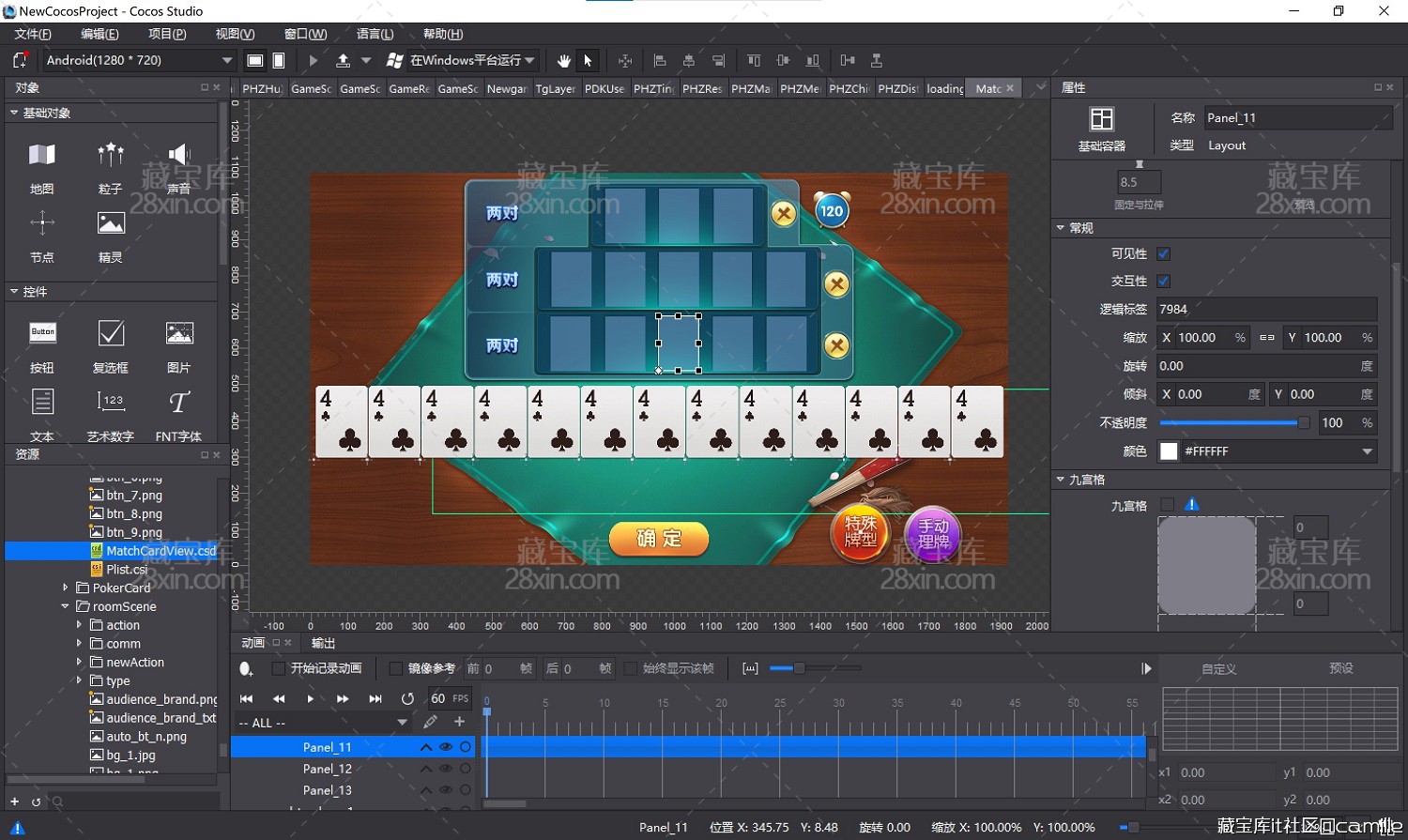This screenshot has height=840, width=1408.
Task: Choose portrait orientation icon
Action: pyautogui.click(x=279, y=60)
